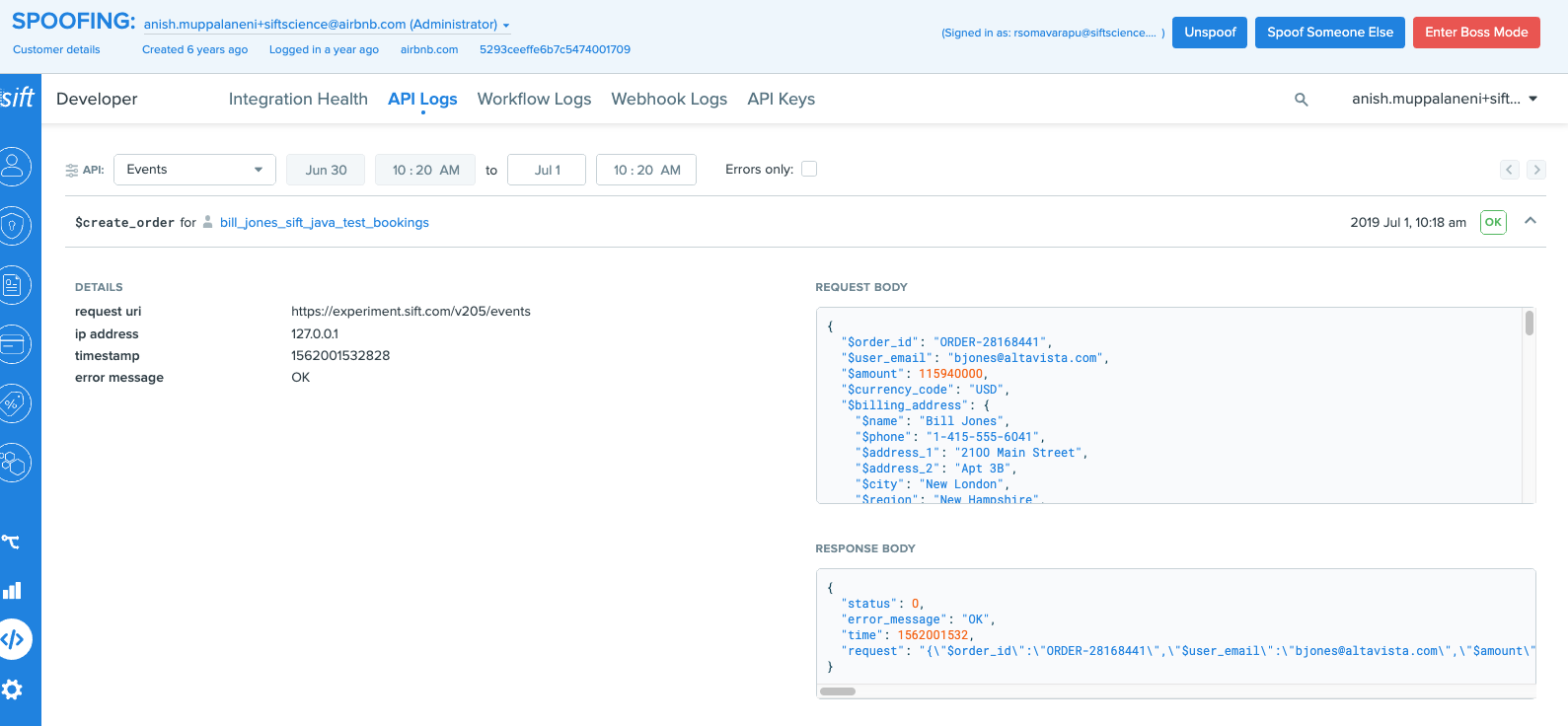Select the API Logs tab
Viewport: 1568px width, 726px height.
(x=422, y=99)
